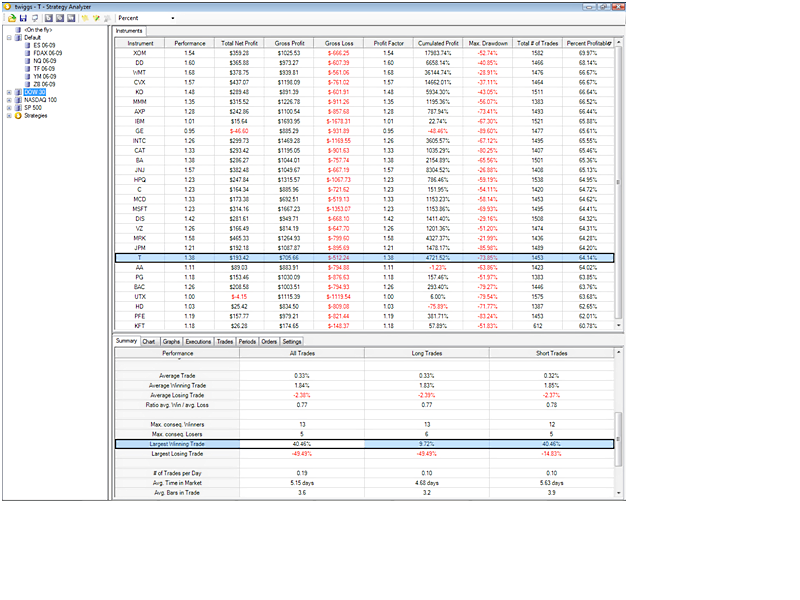The height and width of the screenshot is (600, 800).
Task: Sort by Profit Factor column header
Action: pos(389,43)
